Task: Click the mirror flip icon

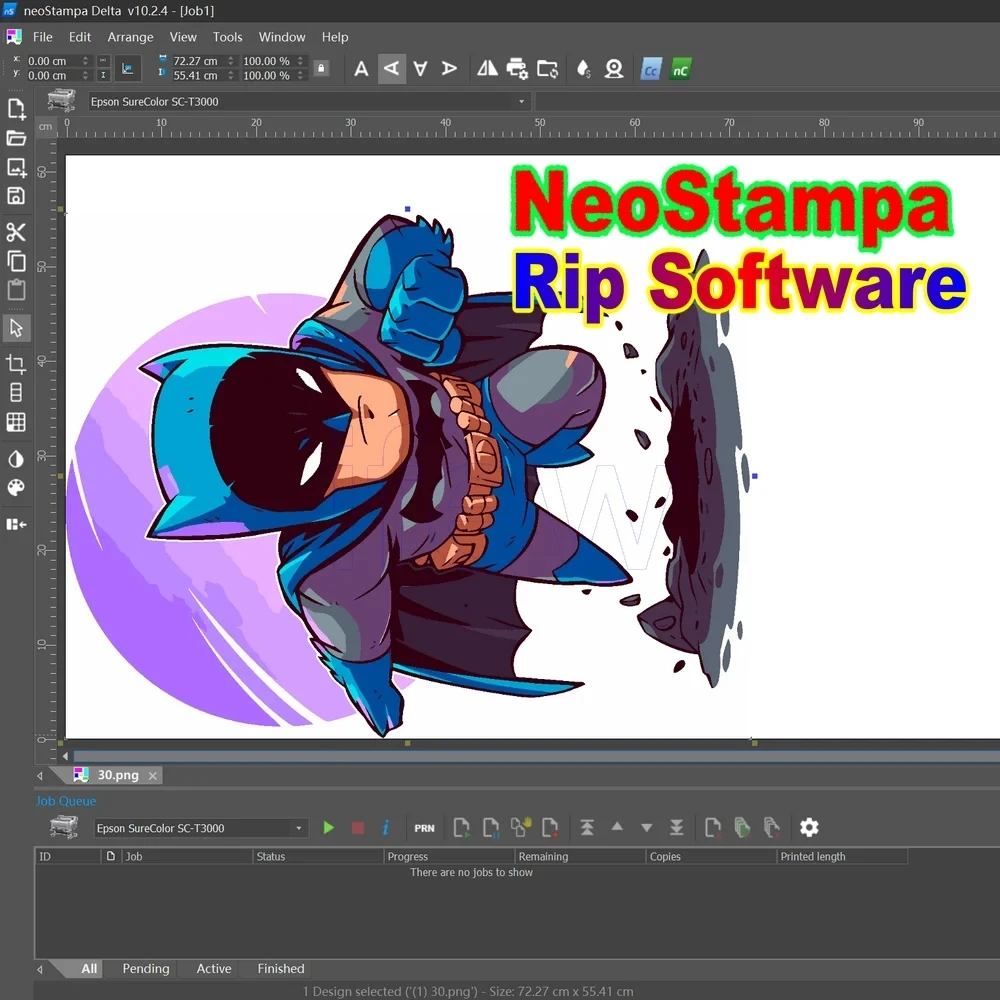Action: [487, 69]
